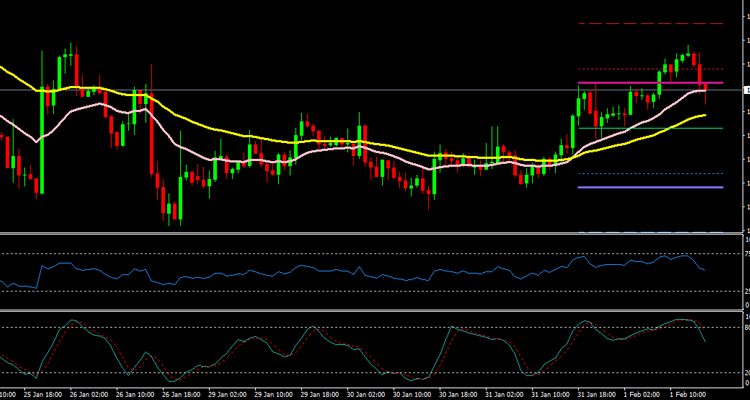Click the latest red candlestick
Viewport: 750px width, 400px height.
coord(705,90)
